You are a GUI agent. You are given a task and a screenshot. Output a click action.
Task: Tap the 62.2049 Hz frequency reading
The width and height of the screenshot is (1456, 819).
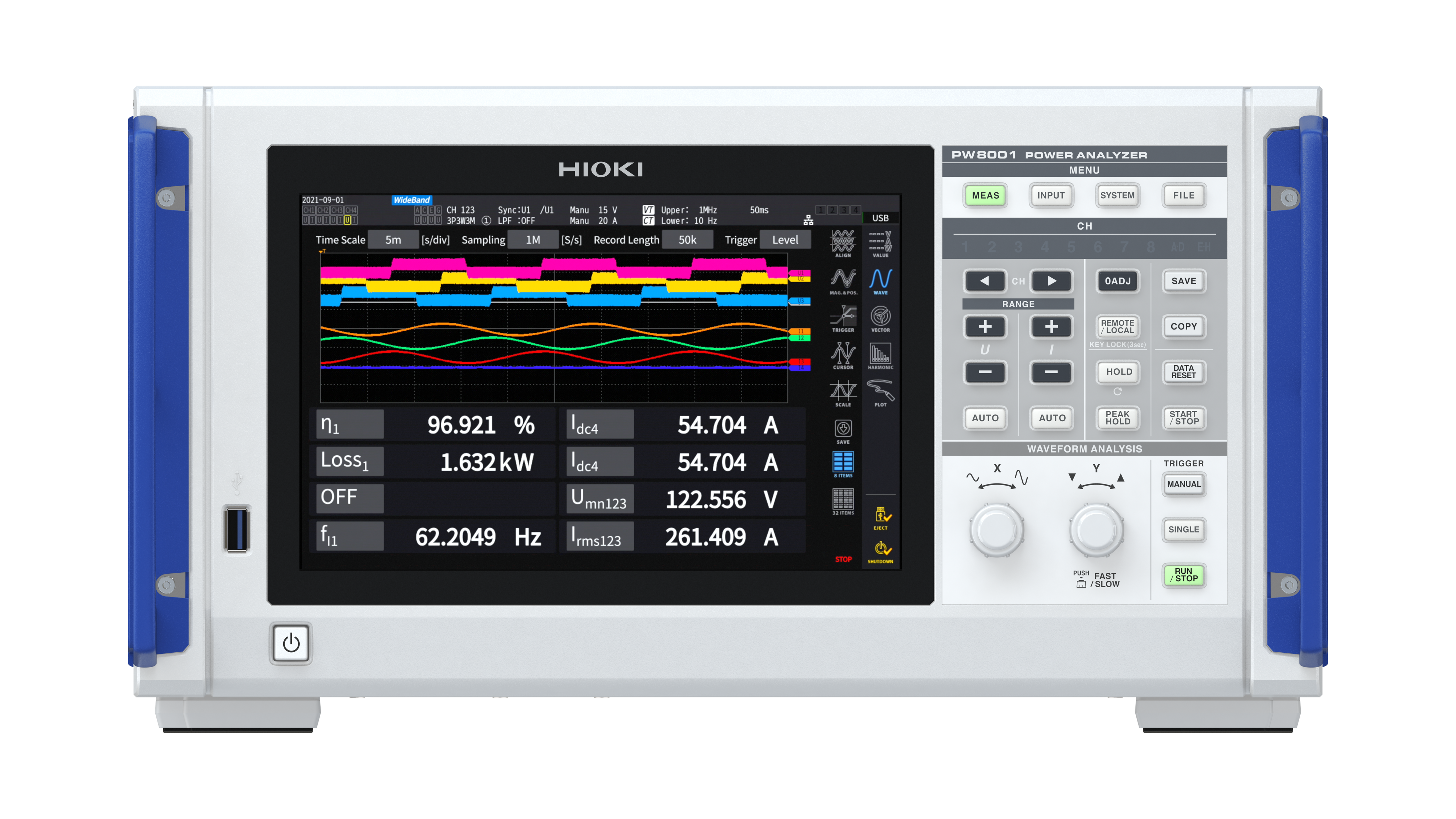tap(478, 536)
